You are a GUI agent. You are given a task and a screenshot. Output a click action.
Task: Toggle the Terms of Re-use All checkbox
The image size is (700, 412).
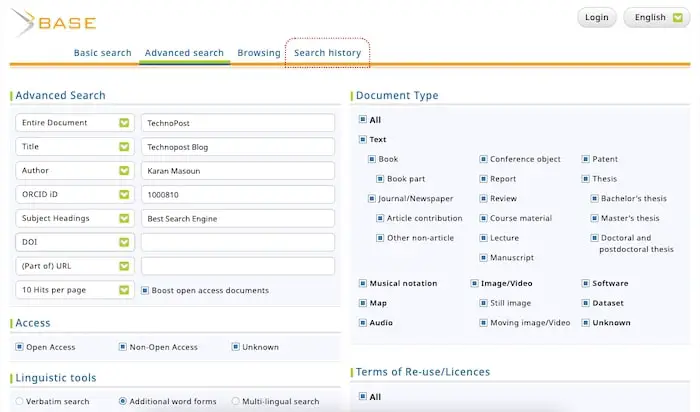click(362, 396)
